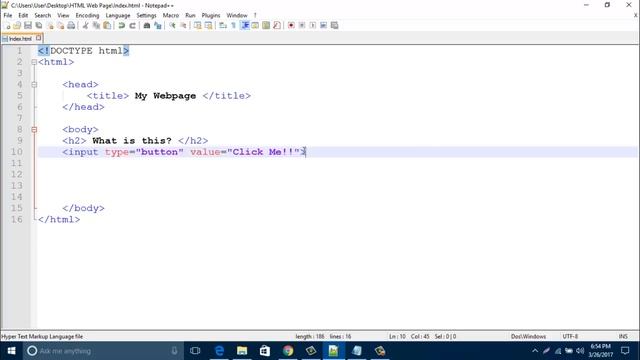Redo the edit via the toolbar
640x360 pixels.
[x=132, y=25]
